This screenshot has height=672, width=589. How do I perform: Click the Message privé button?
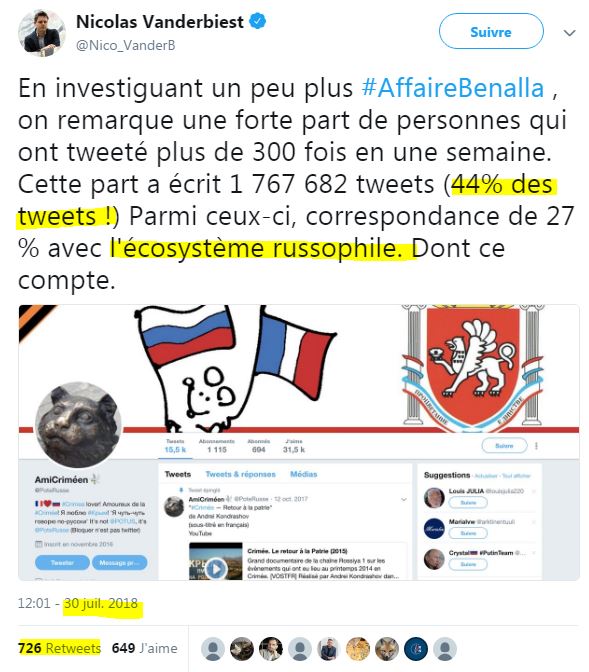click(120, 563)
